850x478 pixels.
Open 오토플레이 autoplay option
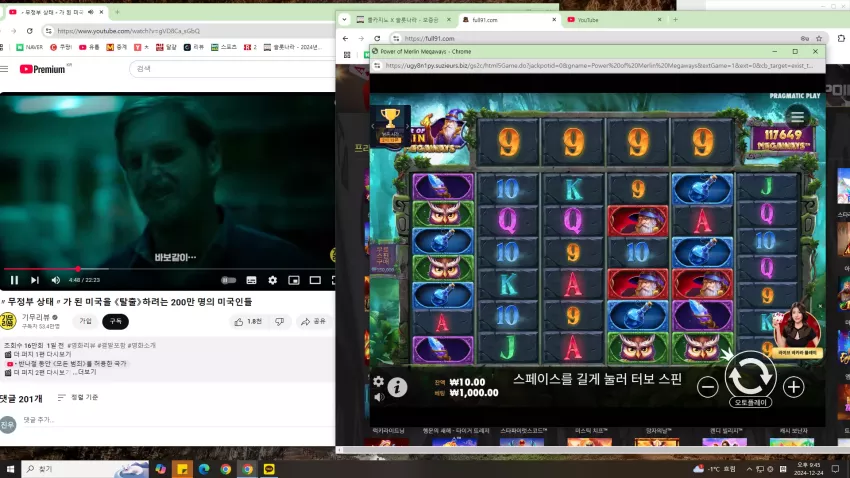[750, 403]
